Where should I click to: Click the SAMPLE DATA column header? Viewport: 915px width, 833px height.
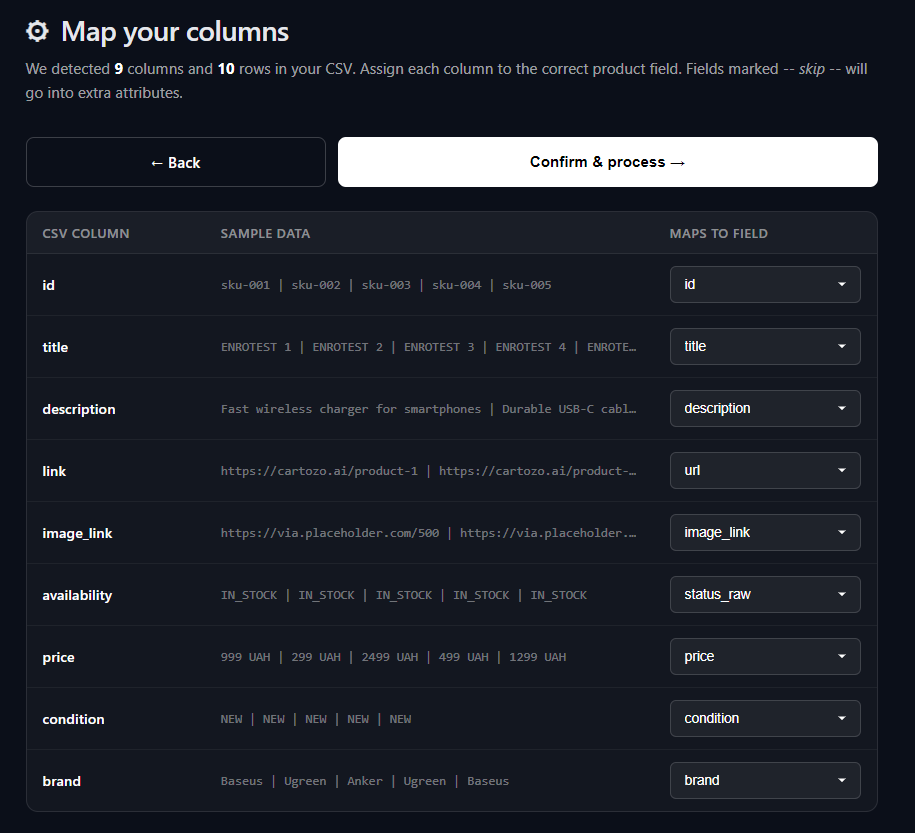265,233
